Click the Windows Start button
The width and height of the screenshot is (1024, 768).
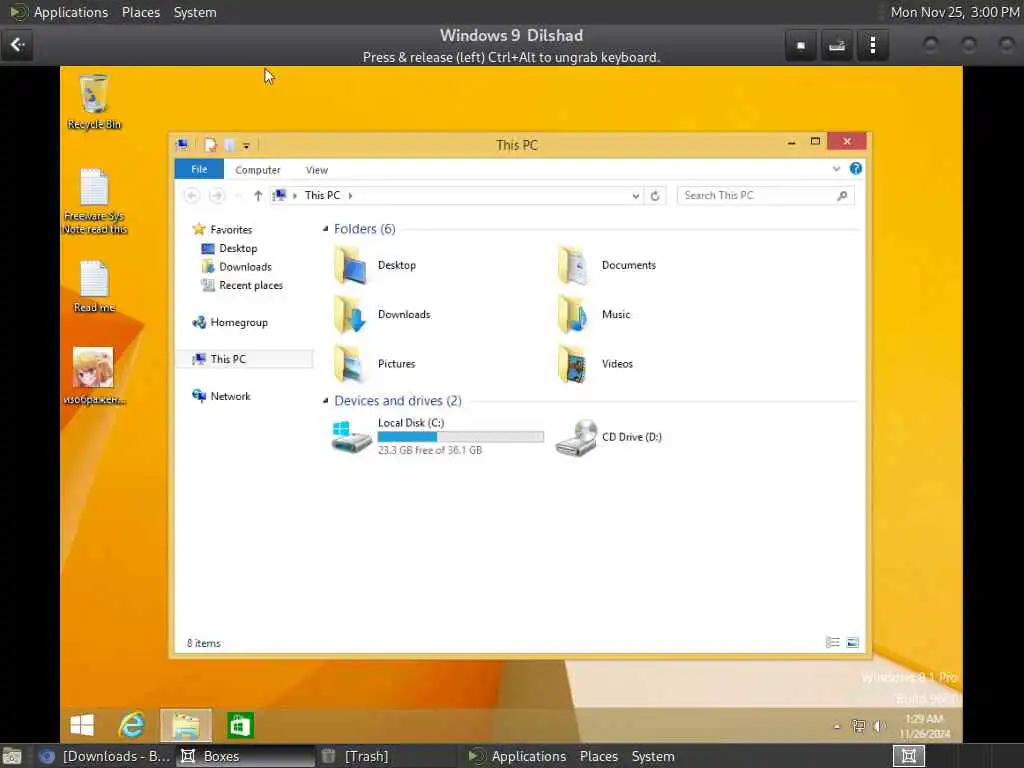click(82, 725)
